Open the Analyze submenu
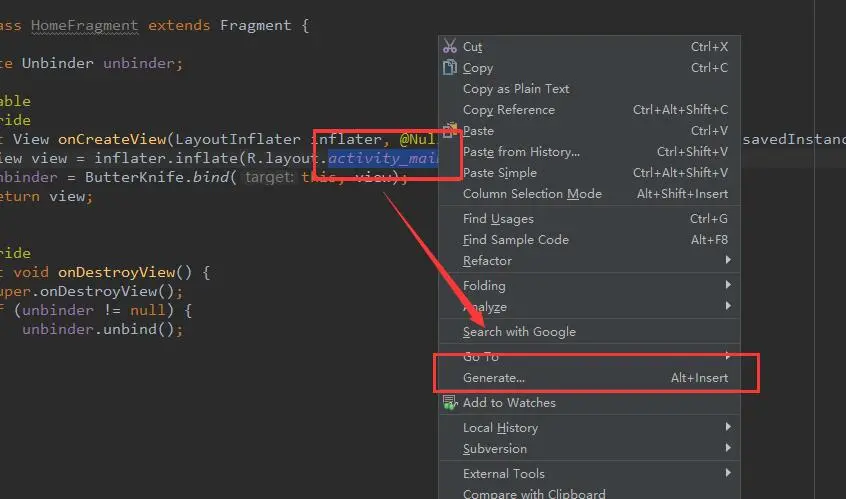 click(590, 306)
